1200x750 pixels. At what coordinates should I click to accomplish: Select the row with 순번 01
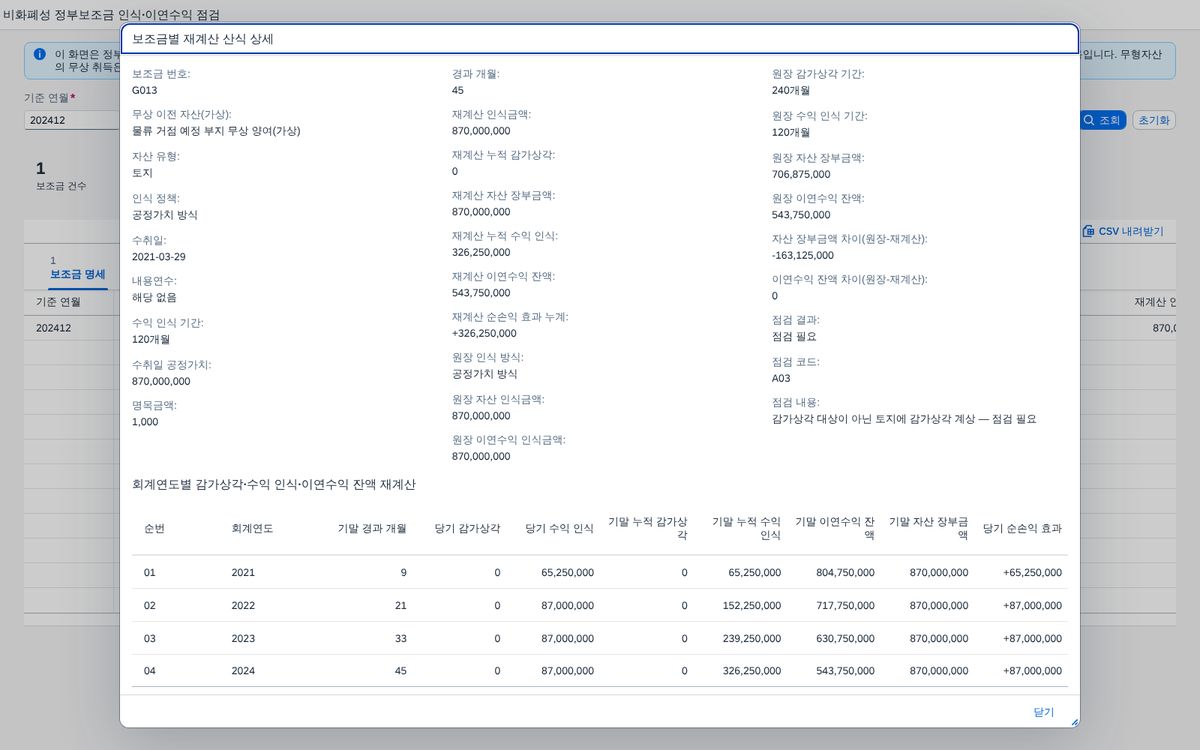600,572
